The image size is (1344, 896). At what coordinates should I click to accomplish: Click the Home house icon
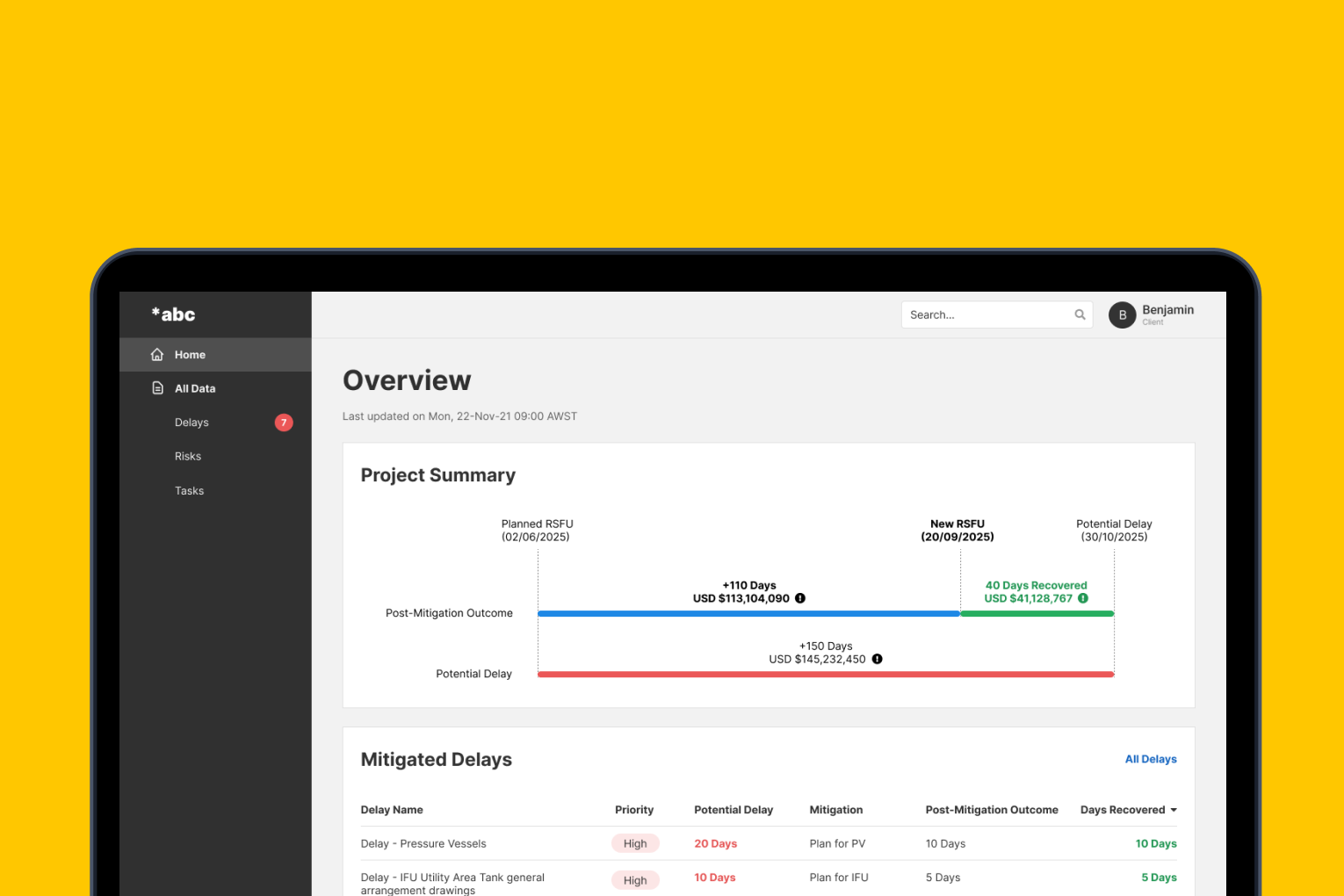[x=157, y=355]
